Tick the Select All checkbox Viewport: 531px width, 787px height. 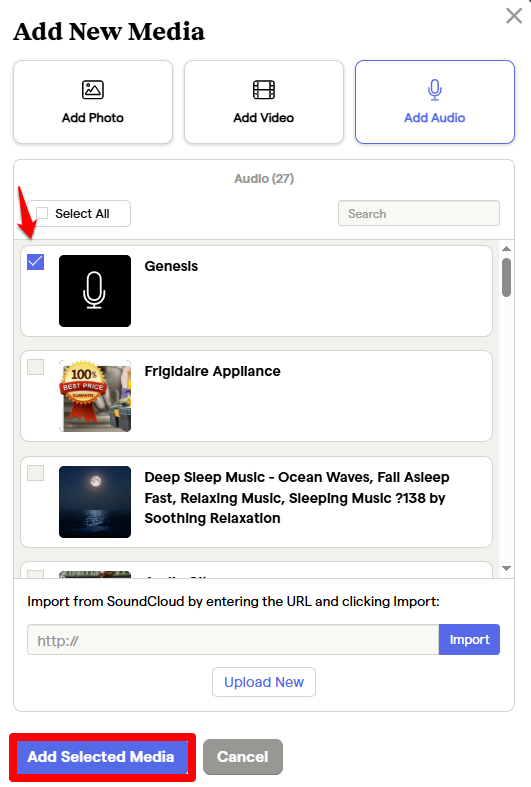pos(42,213)
